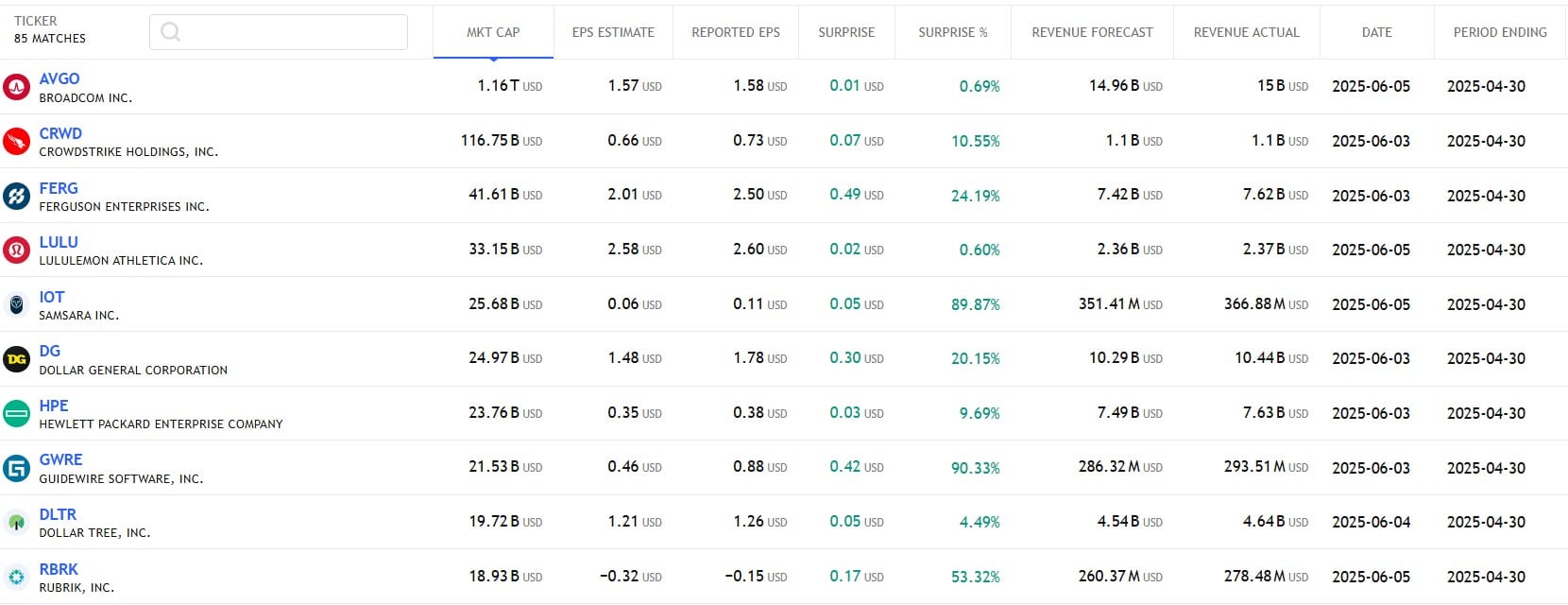
Task: Click the Rubrik logo icon
Action: pyautogui.click(x=16, y=577)
